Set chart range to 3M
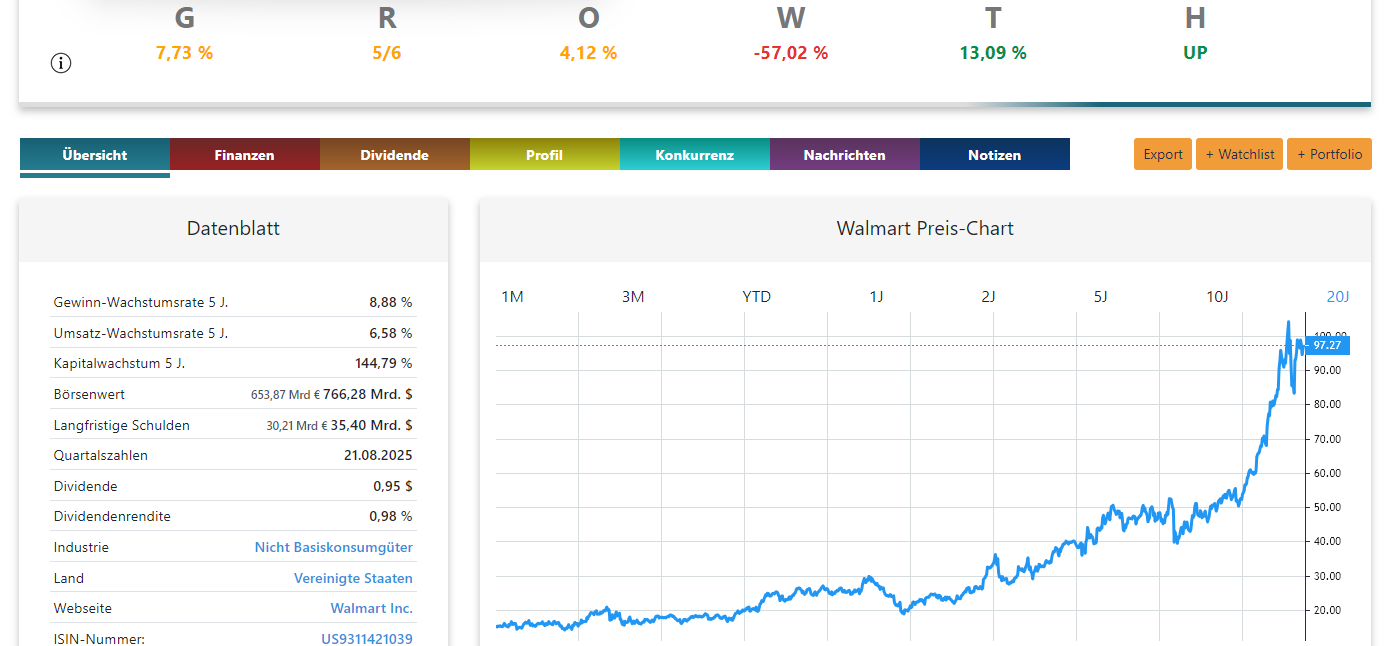 pos(633,297)
